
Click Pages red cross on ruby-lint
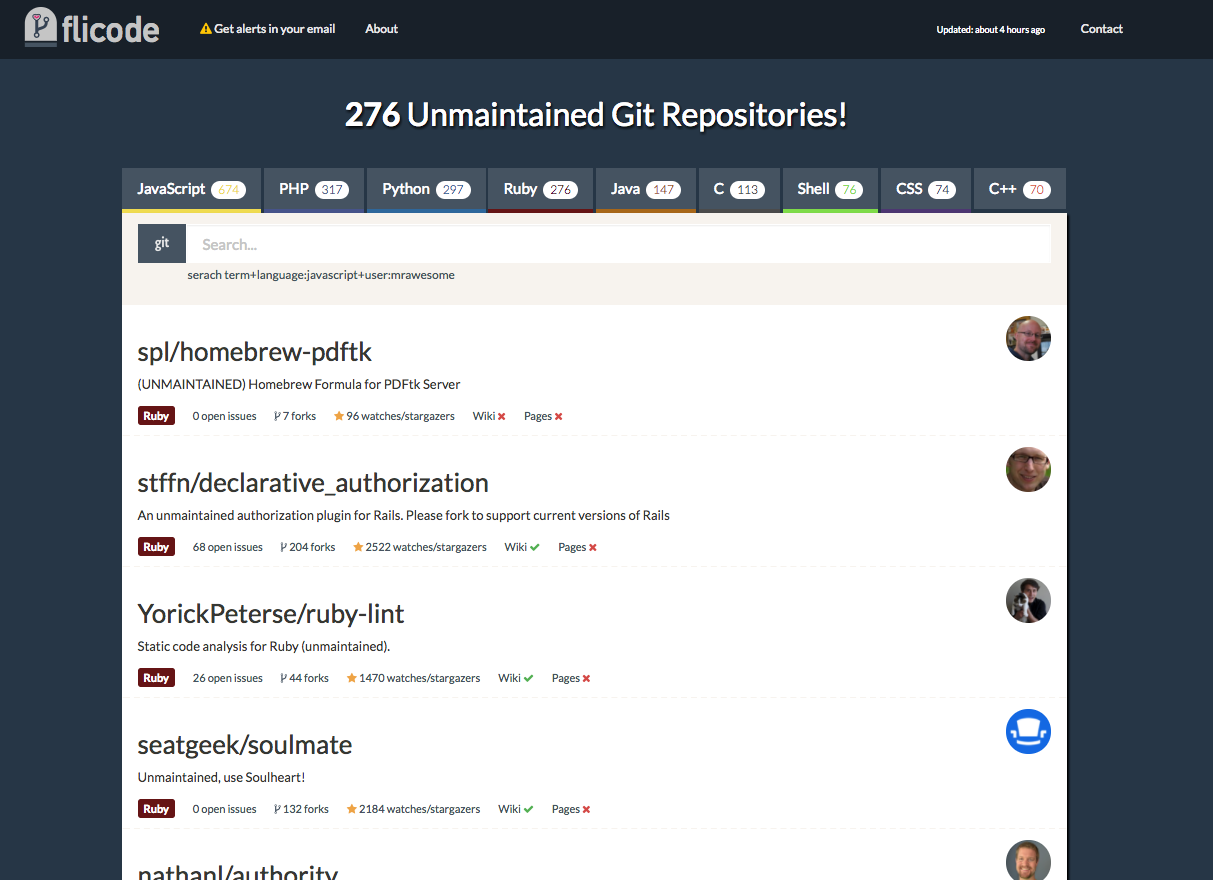586,678
